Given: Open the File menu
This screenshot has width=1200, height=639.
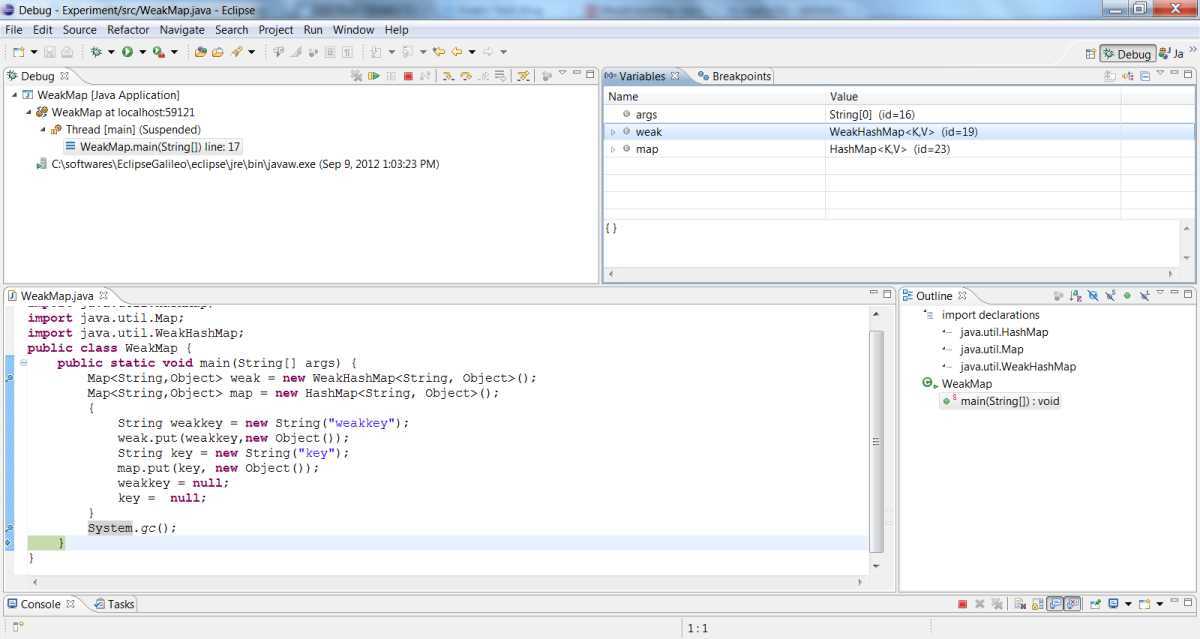Looking at the screenshot, I should pyautogui.click(x=13, y=30).
